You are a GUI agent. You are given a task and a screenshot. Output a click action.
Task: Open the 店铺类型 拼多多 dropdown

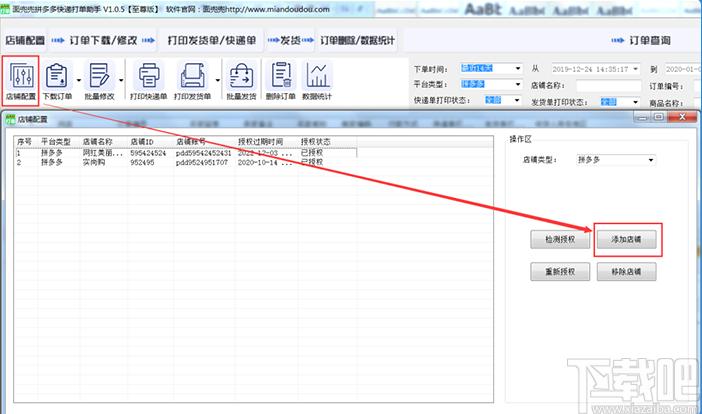[x=616, y=160]
